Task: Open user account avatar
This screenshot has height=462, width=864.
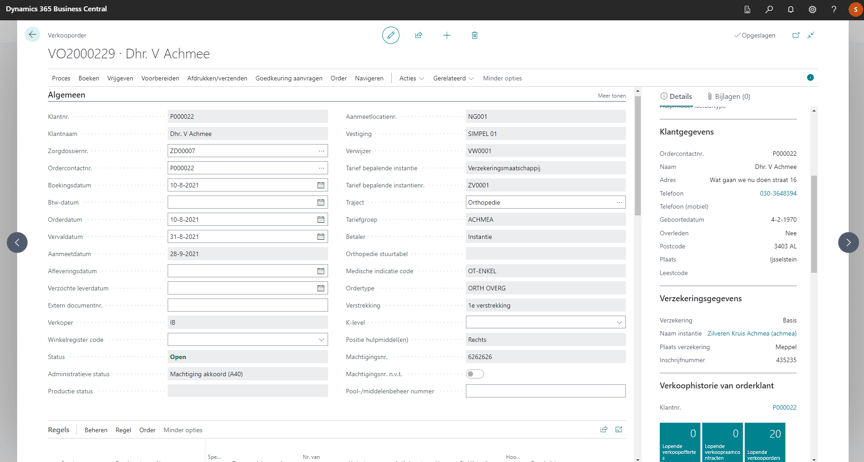Action: point(856,9)
